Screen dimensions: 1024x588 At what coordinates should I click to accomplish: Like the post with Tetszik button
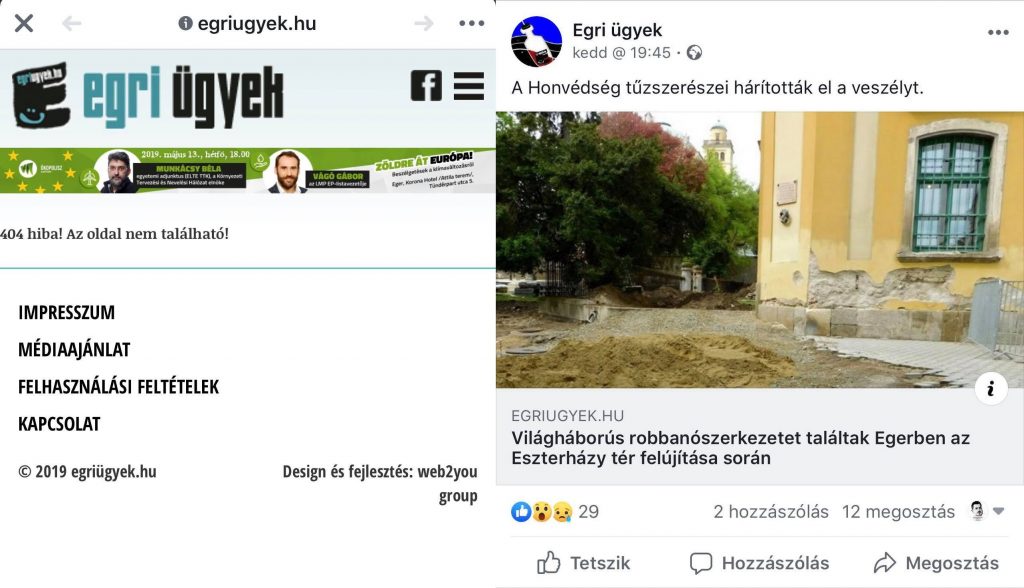583,563
